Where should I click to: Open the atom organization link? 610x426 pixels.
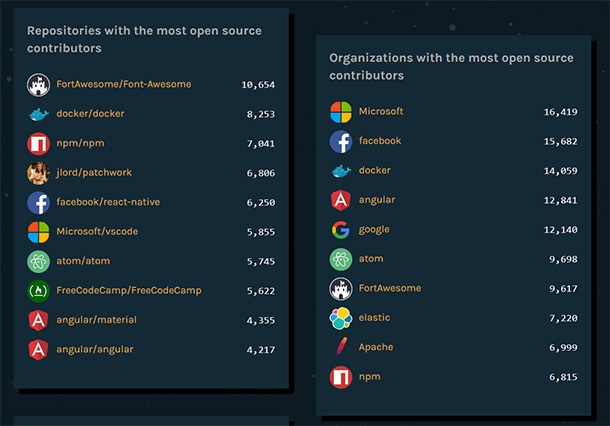point(371,259)
